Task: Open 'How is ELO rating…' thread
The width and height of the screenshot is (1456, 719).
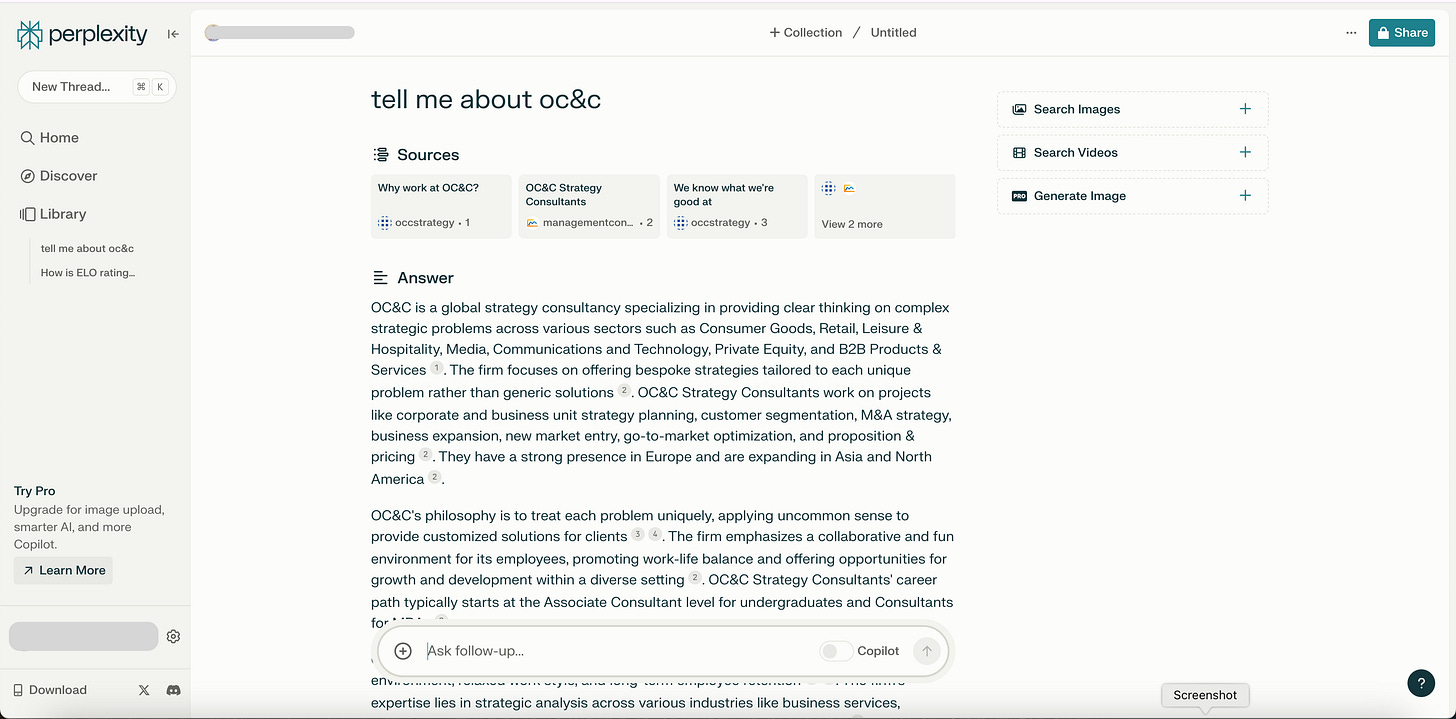Action: [x=88, y=272]
